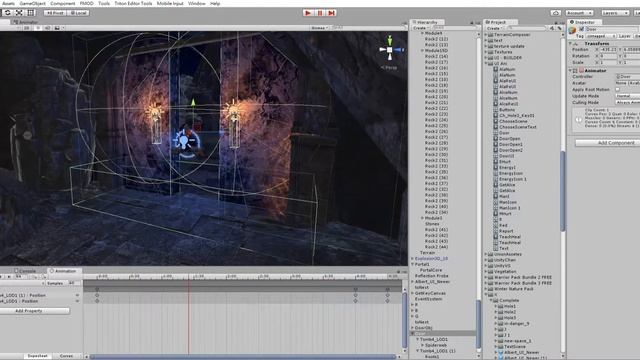Screen dimensions: 640x360
Task: Select the Scale transform tool
Action: tap(19, 13)
